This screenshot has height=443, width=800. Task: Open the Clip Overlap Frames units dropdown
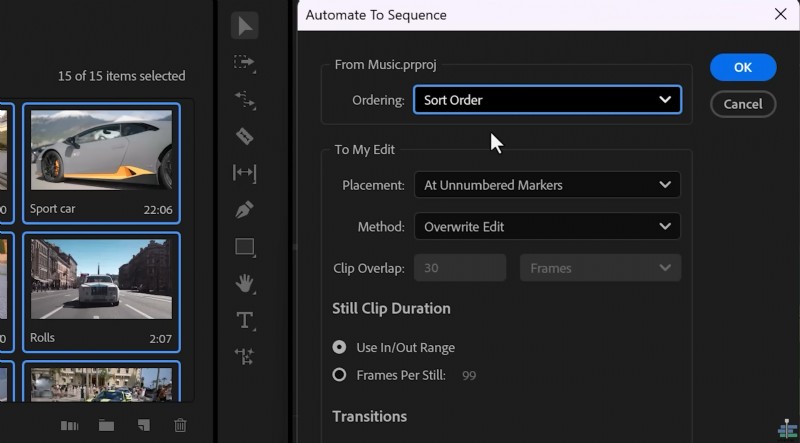pyautogui.click(x=600, y=268)
